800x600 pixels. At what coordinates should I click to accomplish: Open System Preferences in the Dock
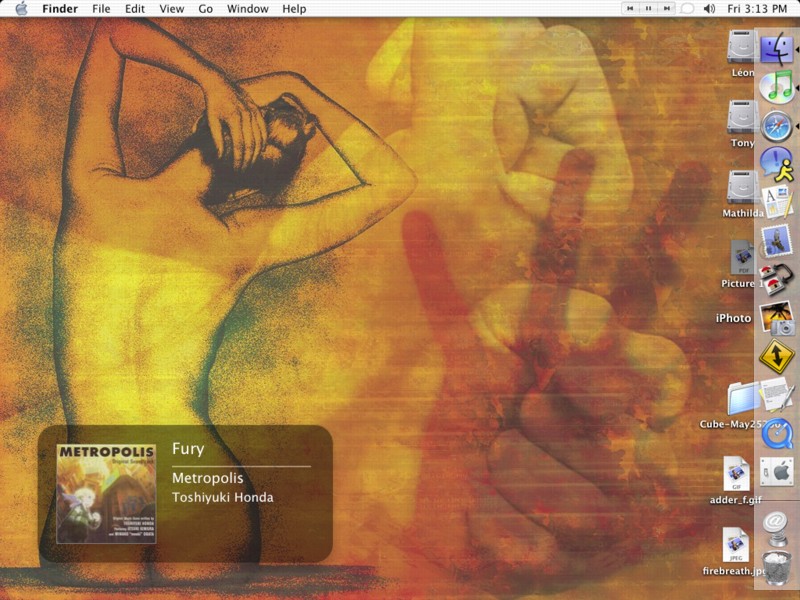click(776, 472)
